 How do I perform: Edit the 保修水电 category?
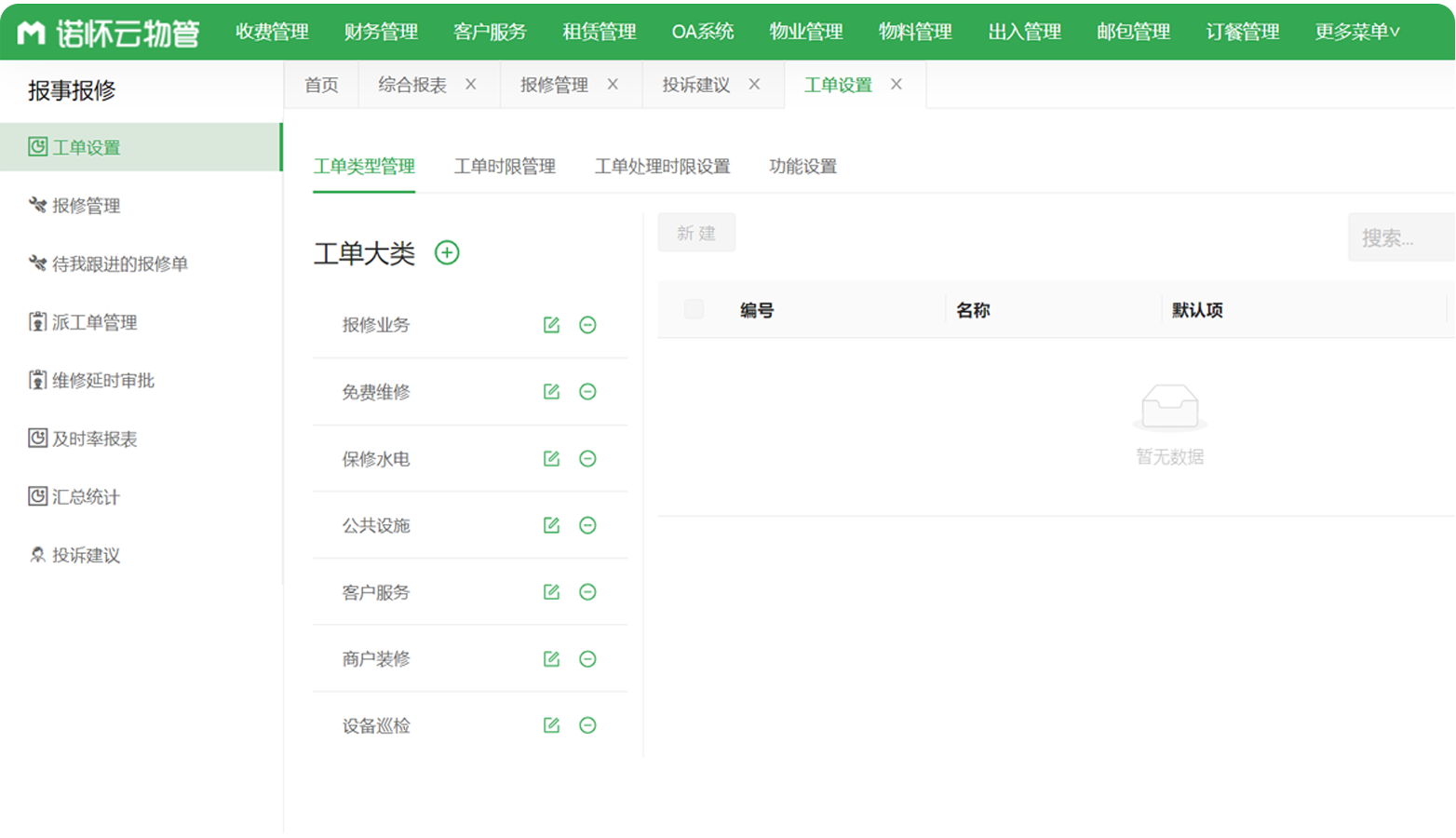[551, 459]
